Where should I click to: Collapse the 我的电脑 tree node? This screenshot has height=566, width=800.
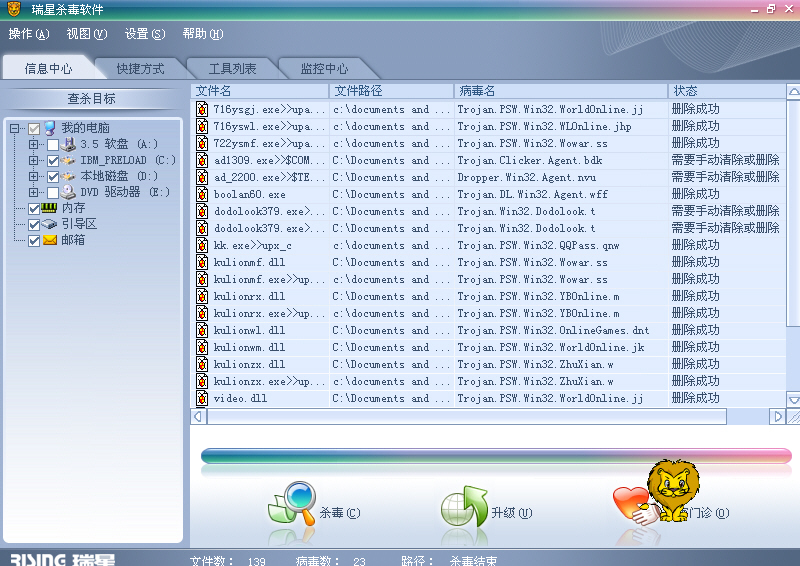14,128
